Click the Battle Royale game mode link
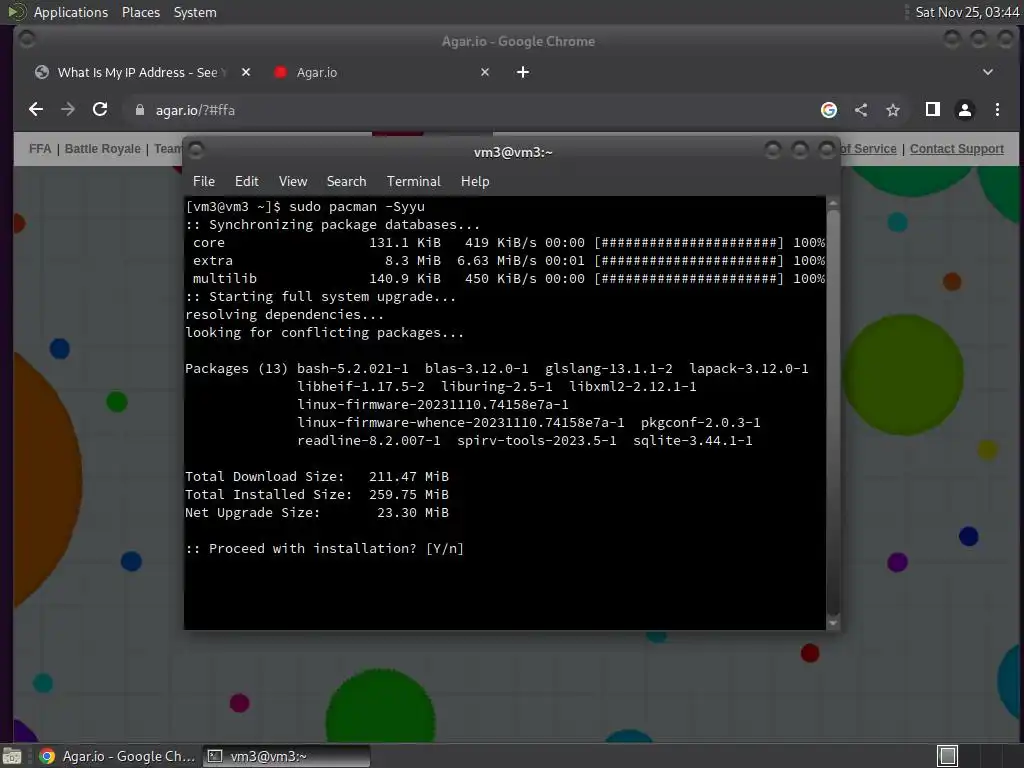 click(x=103, y=149)
